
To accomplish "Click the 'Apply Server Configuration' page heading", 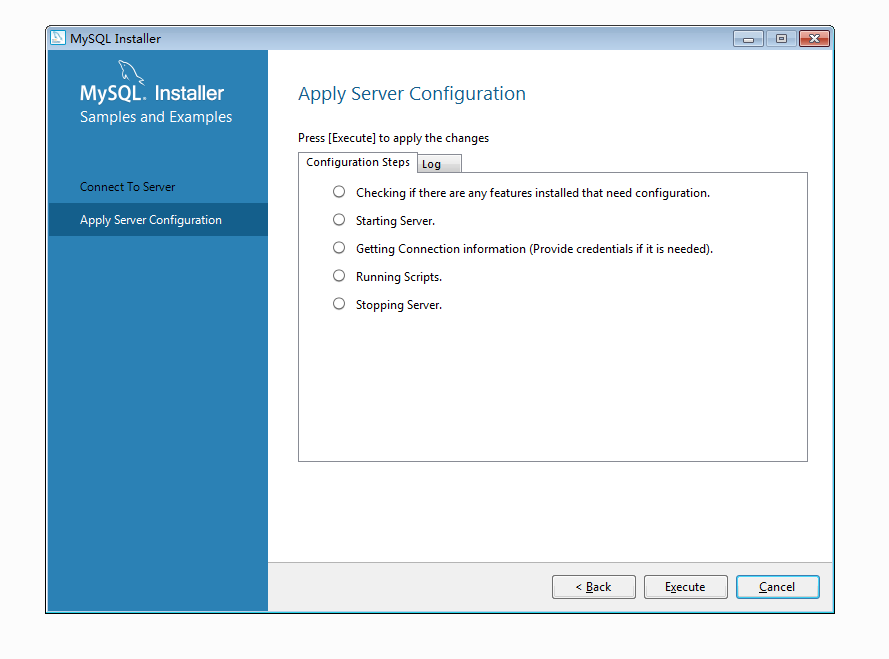I will pos(412,94).
